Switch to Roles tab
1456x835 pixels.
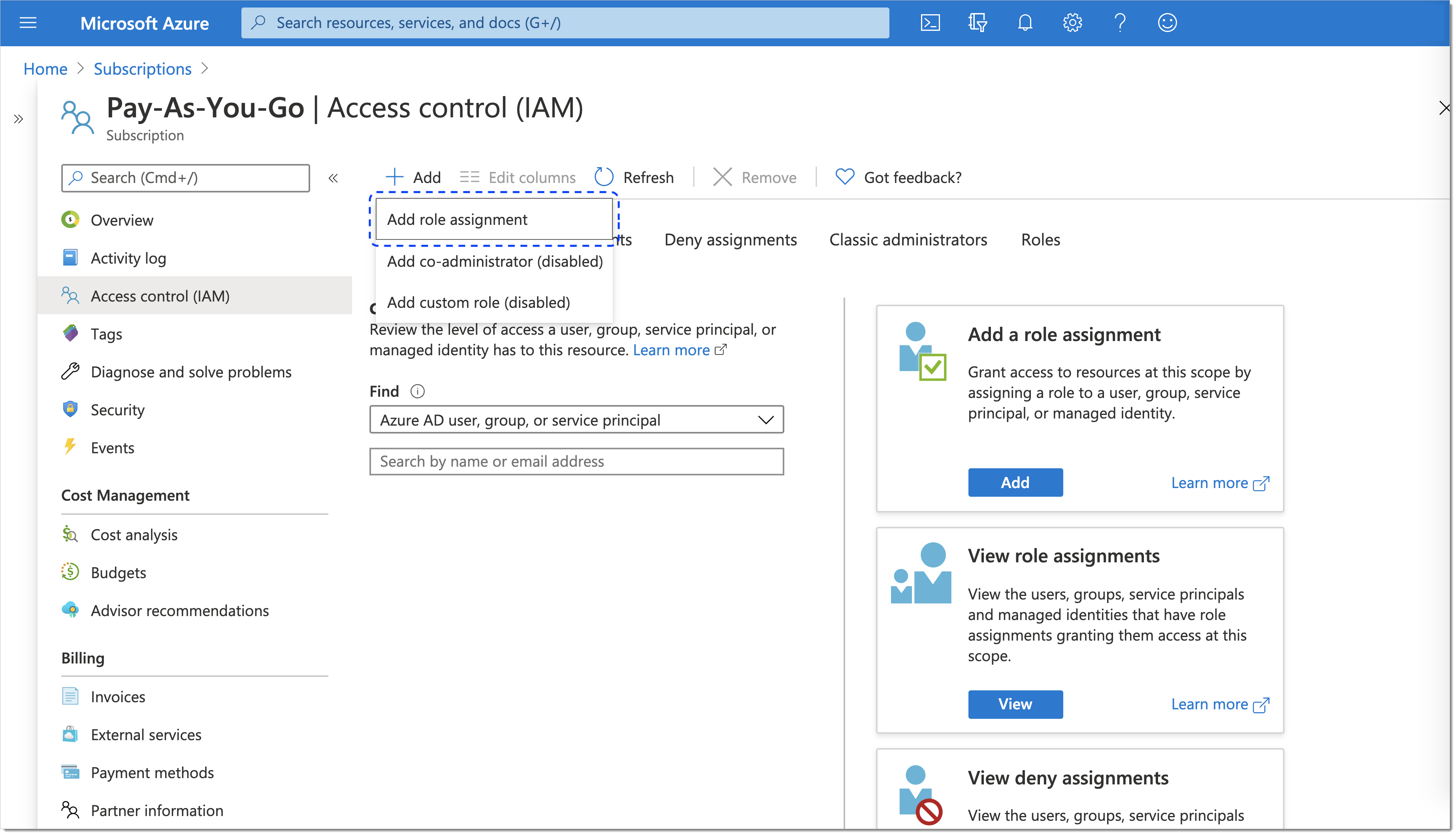tap(1040, 240)
